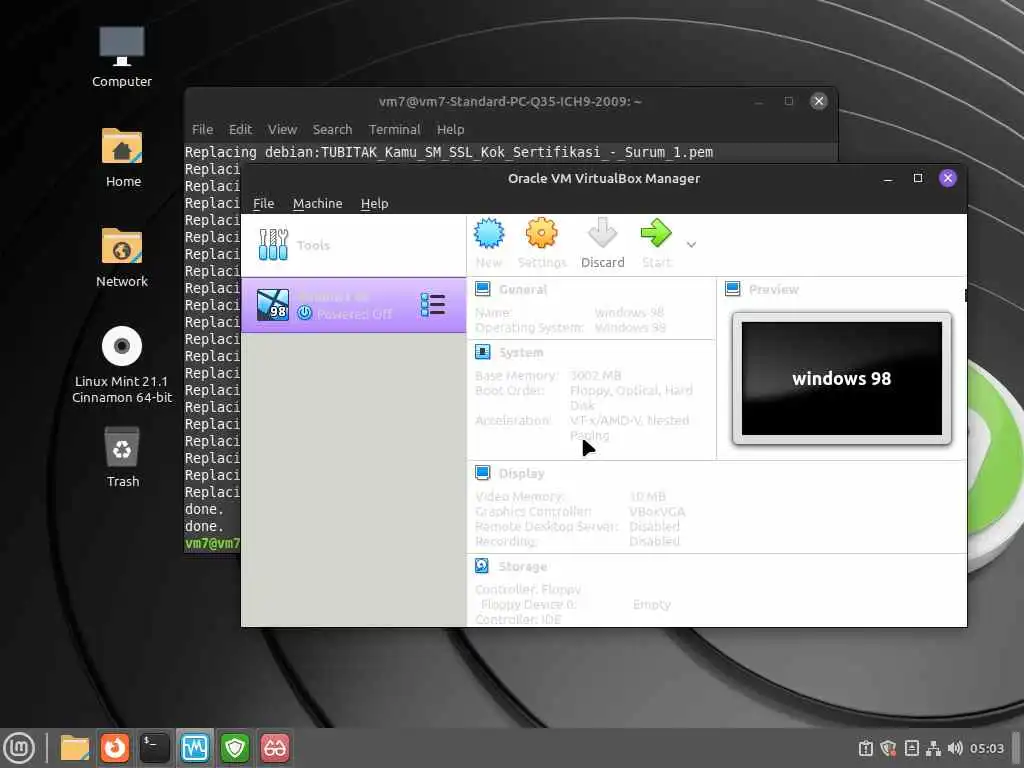Screen dimensions: 1024x768
Task: Switch to the Terminal taskbar icon
Action: (155, 748)
